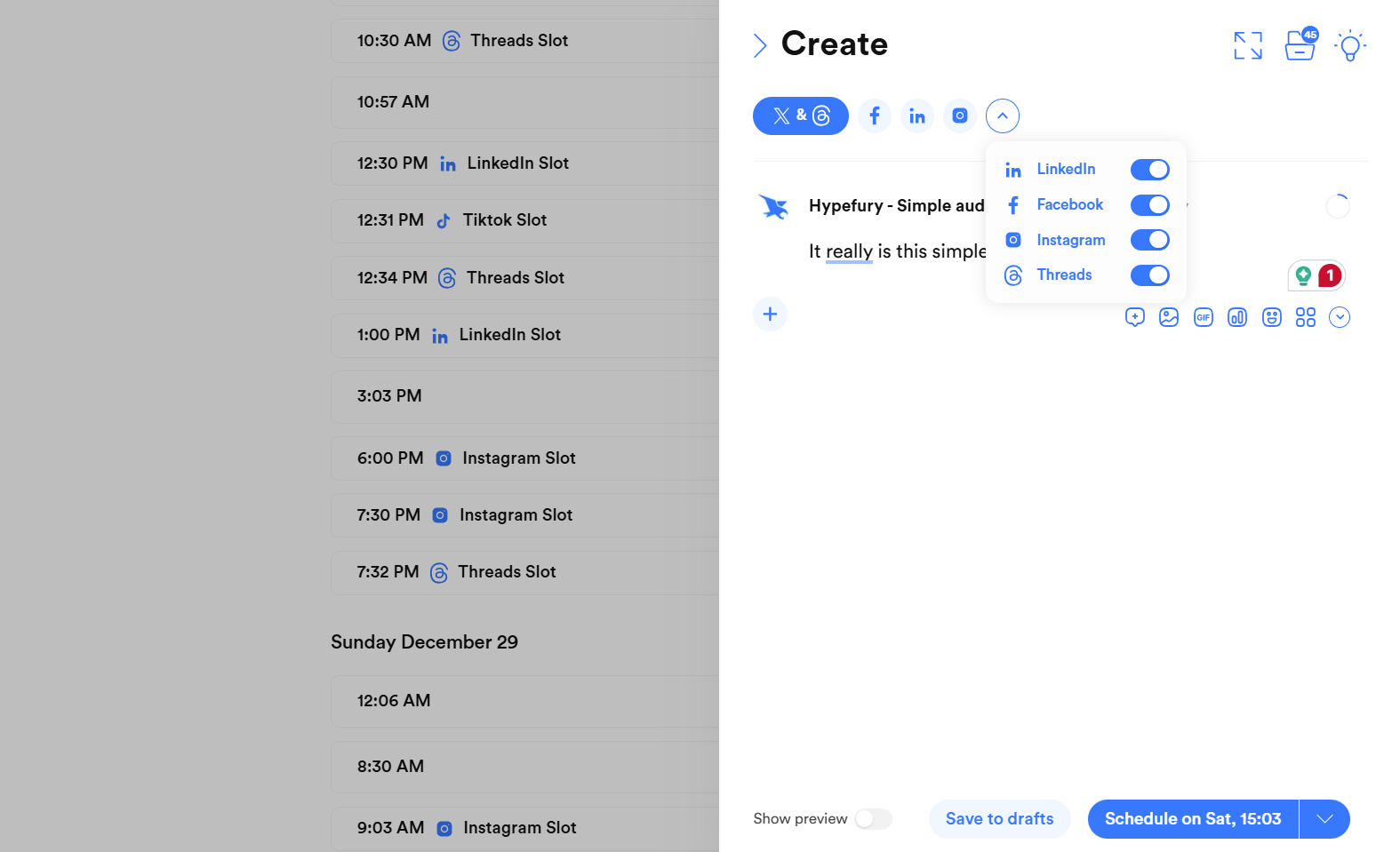Collapse the platform list chevron
The height and width of the screenshot is (852, 1400).
[x=1003, y=116]
